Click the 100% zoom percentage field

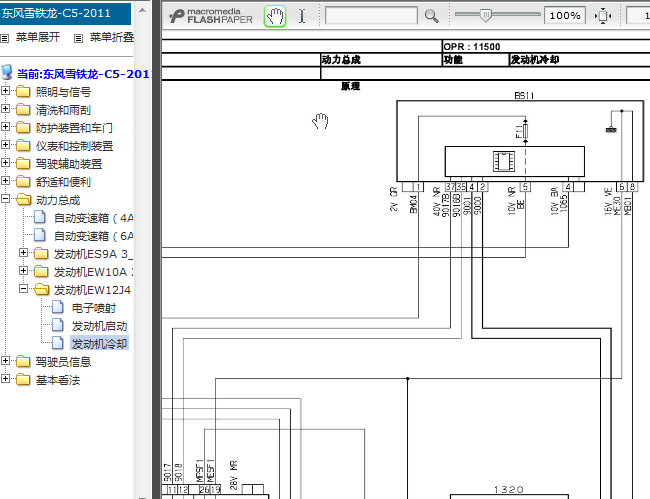565,16
